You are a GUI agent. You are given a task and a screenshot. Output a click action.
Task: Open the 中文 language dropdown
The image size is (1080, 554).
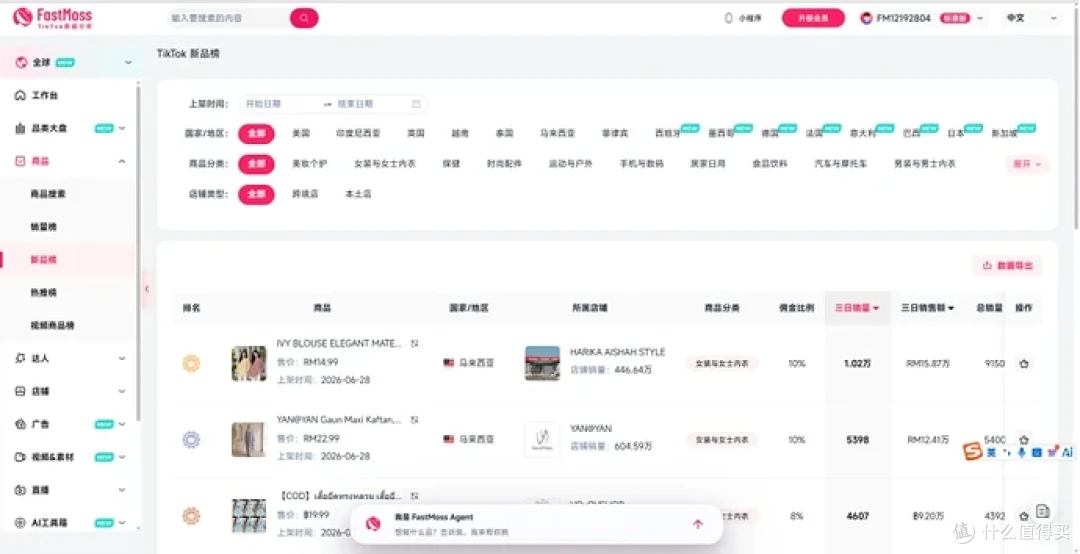point(1031,19)
